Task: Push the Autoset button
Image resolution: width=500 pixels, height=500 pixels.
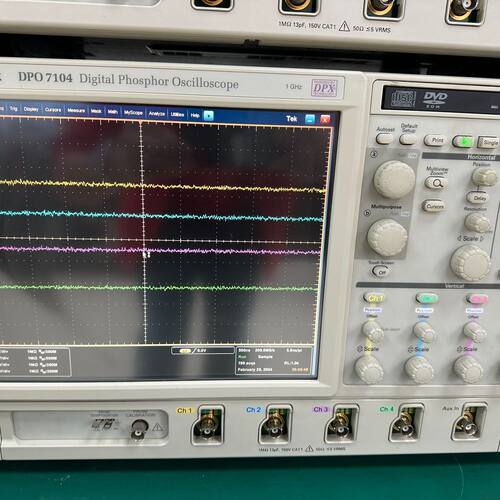Action: tap(384, 138)
